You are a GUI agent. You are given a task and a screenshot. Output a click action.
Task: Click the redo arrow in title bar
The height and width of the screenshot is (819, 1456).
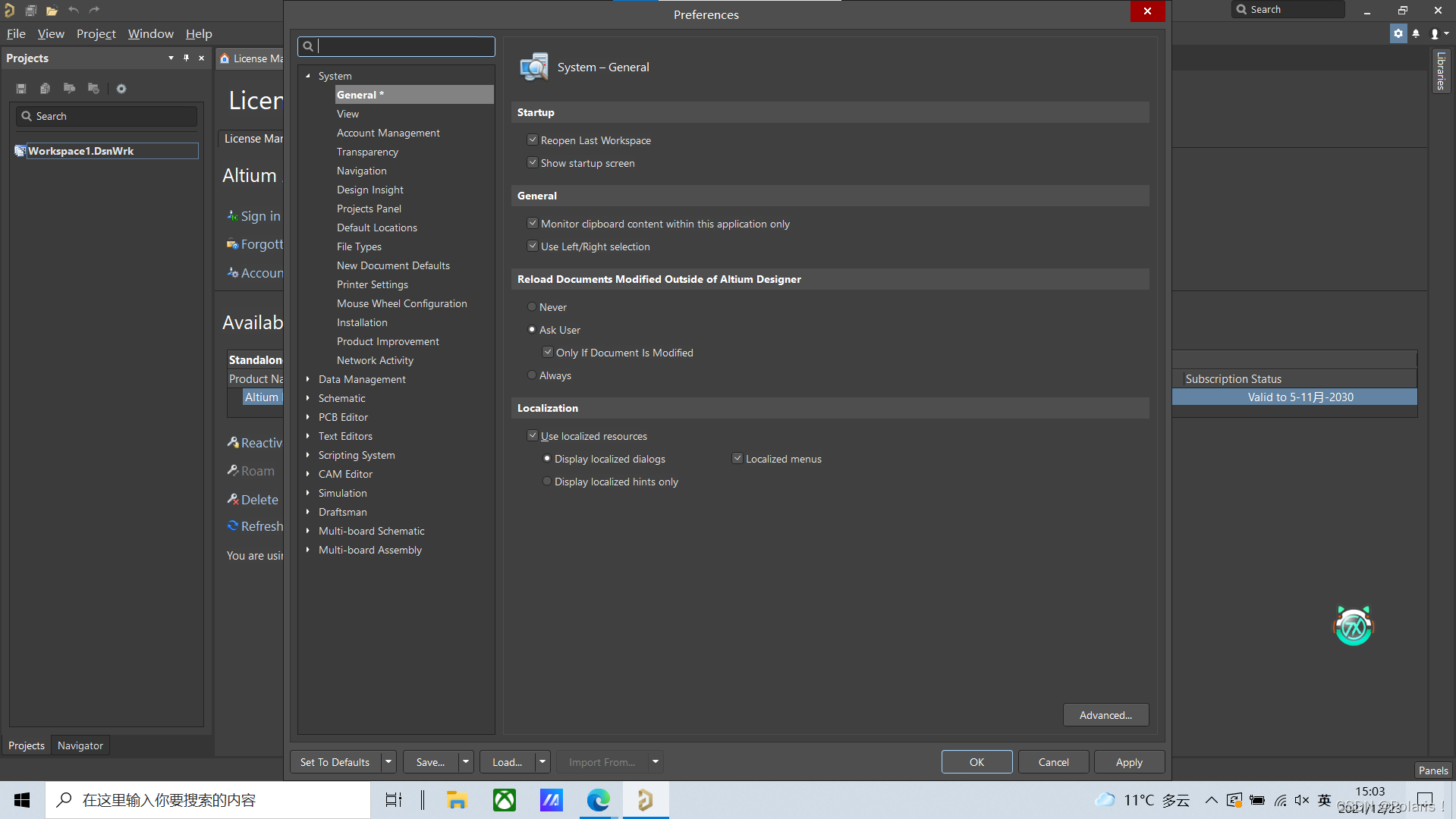(x=95, y=10)
